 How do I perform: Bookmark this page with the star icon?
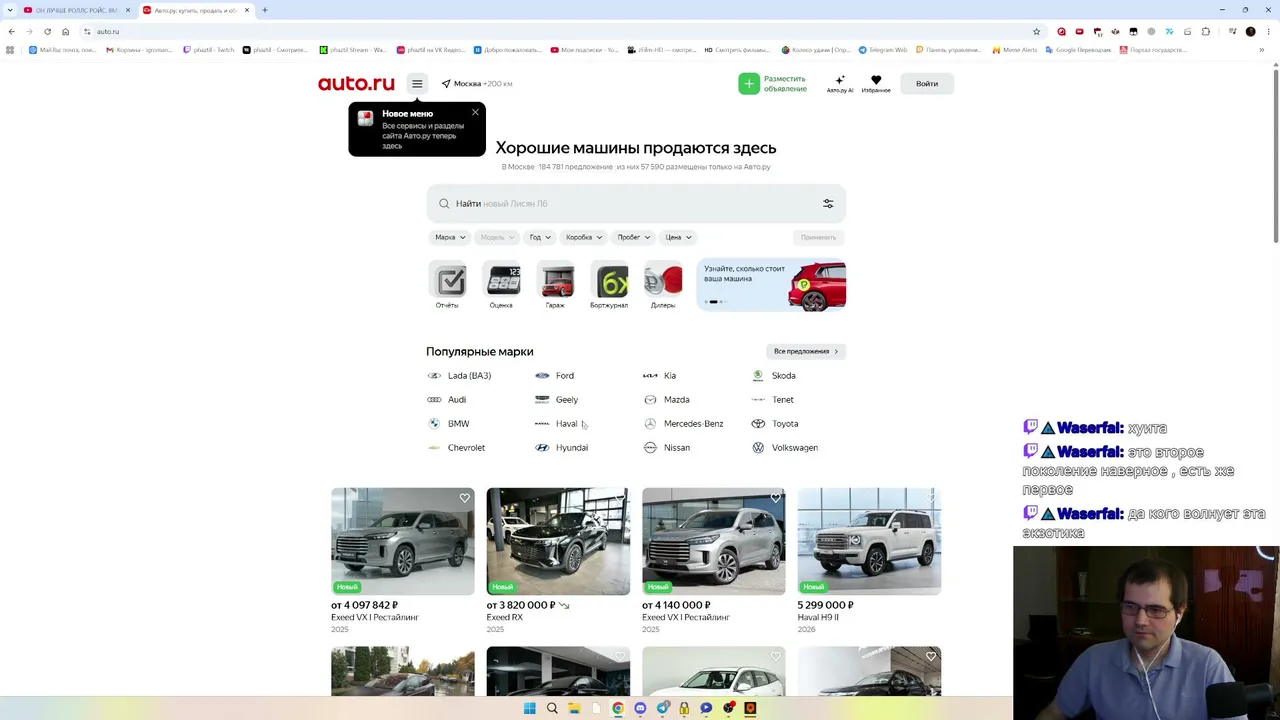click(x=1036, y=31)
